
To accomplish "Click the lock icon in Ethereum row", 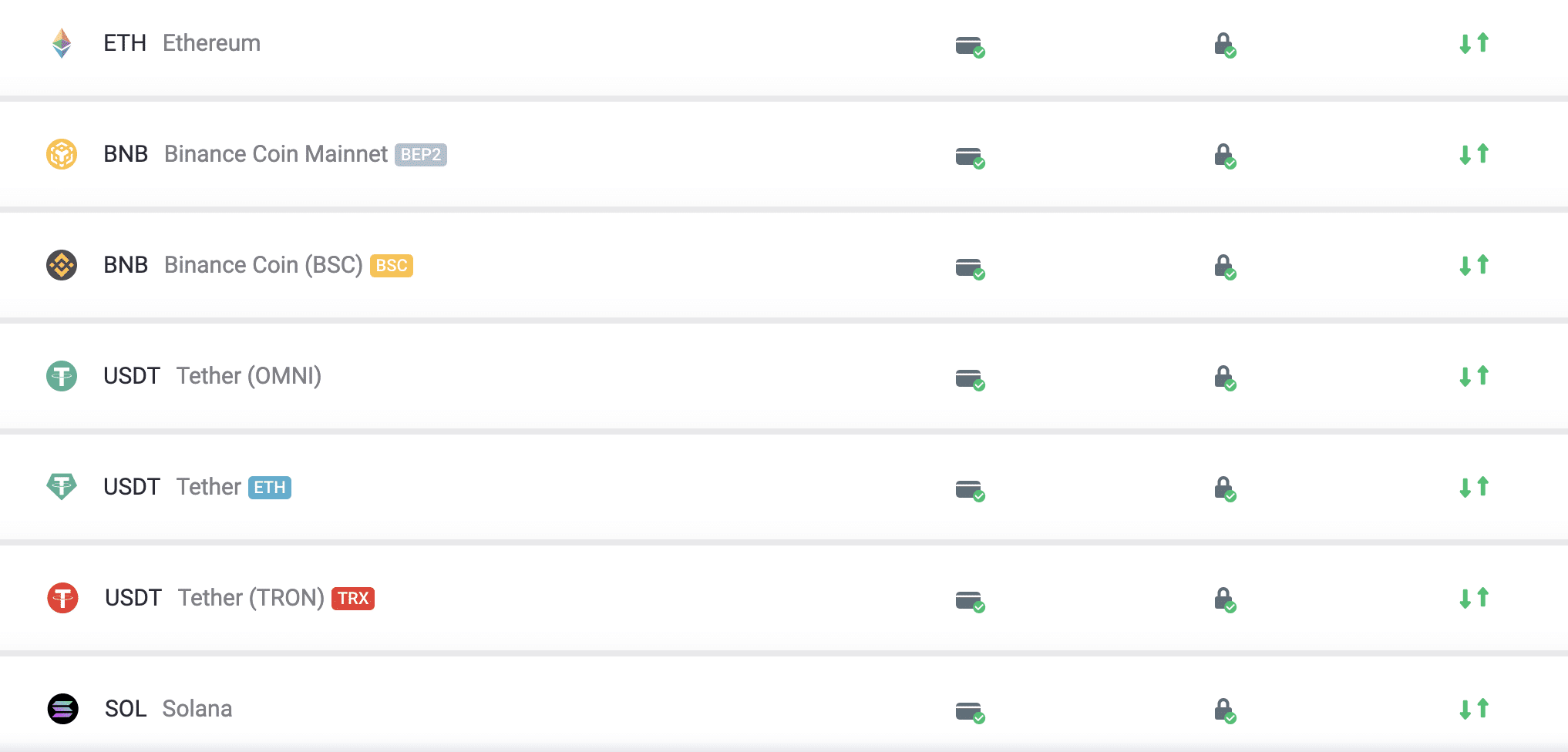I will tap(1224, 45).
